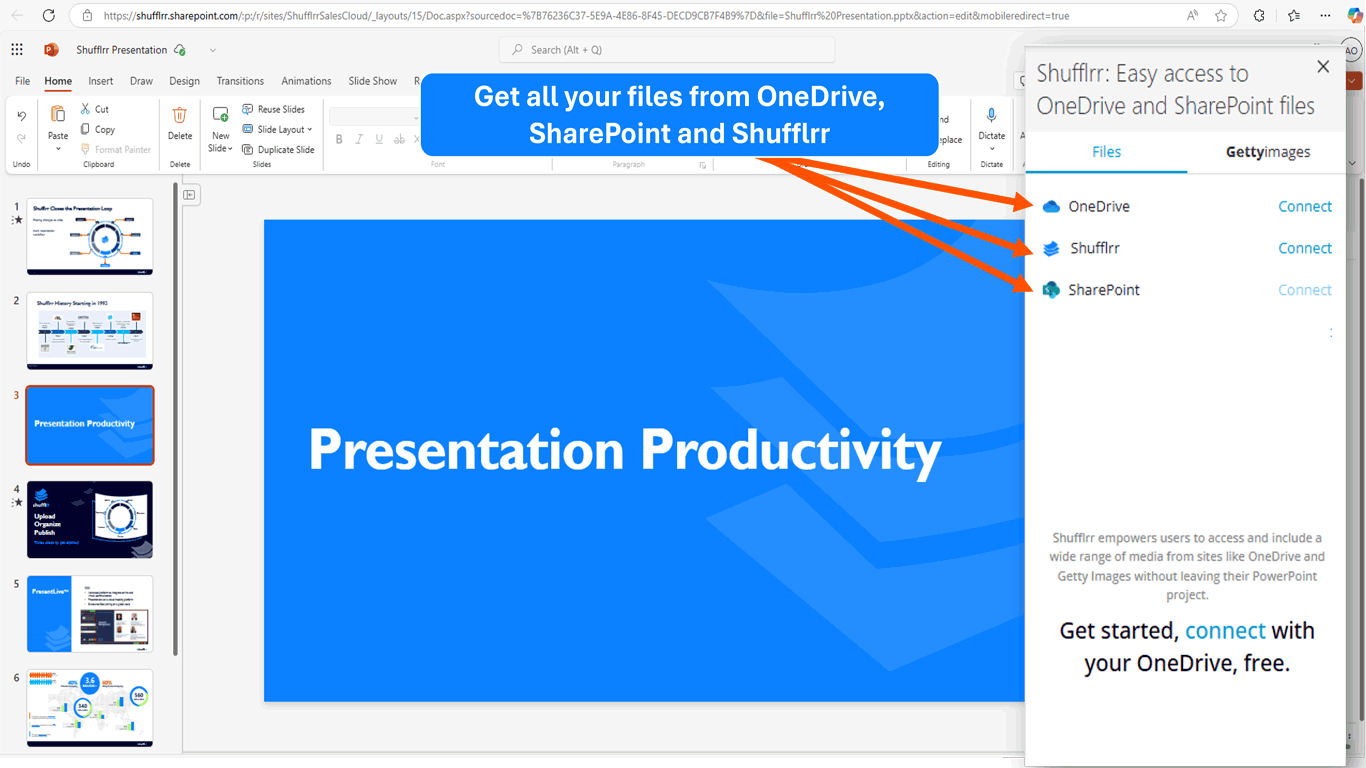Click Format Painter
Screen dimensions: 1366x768
coord(115,150)
